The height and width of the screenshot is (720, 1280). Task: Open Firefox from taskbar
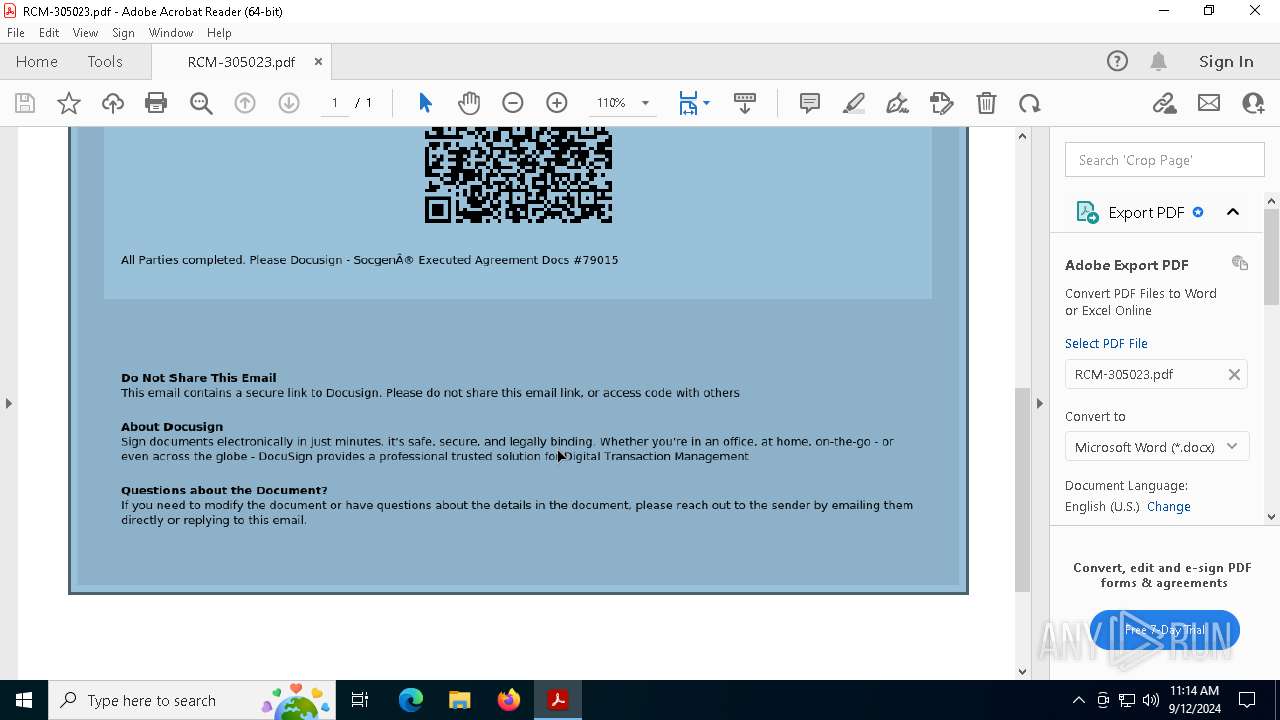coord(509,700)
